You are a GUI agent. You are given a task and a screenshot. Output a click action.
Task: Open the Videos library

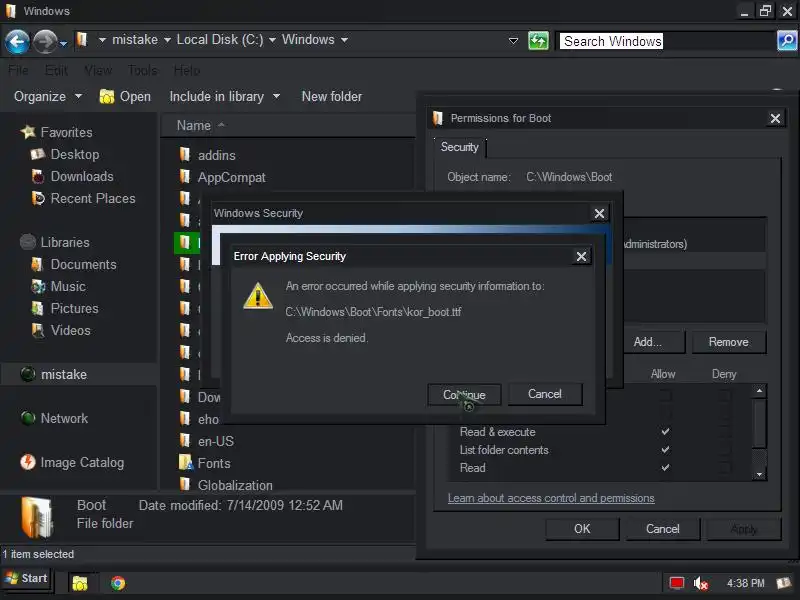[x=70, y=330]
